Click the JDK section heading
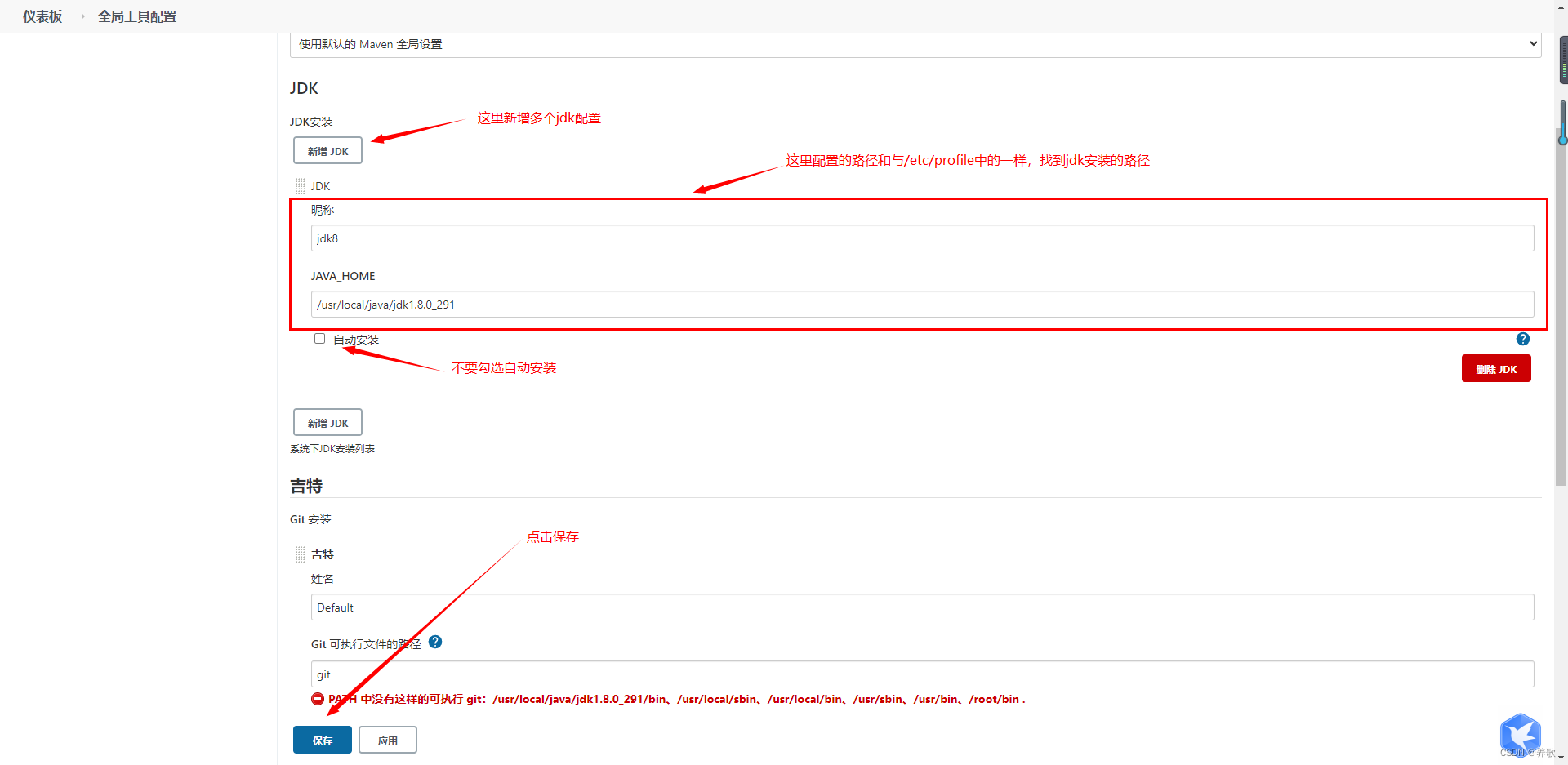 tap(304, 88)
